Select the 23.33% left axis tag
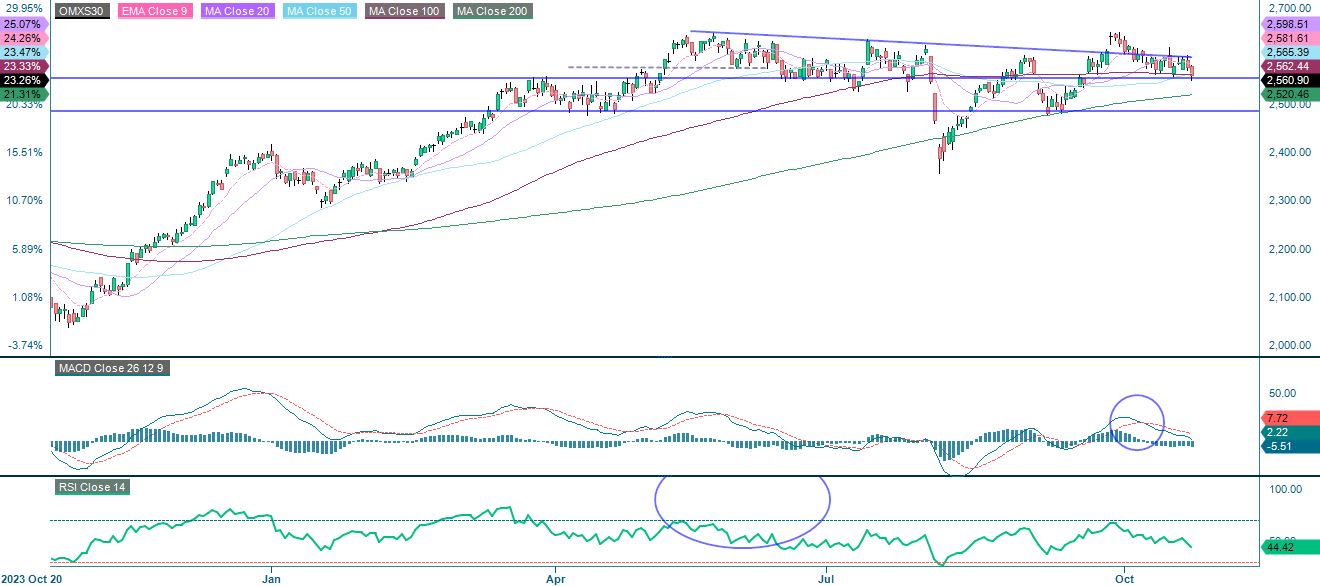The width and height of the screenshot is (1320, 586). tap(24, 66)
